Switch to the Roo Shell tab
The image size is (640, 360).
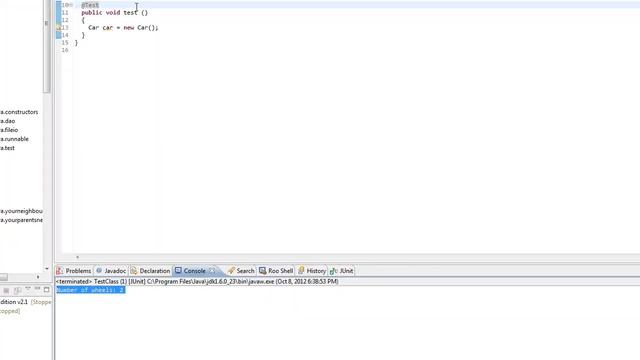[276, 271]
